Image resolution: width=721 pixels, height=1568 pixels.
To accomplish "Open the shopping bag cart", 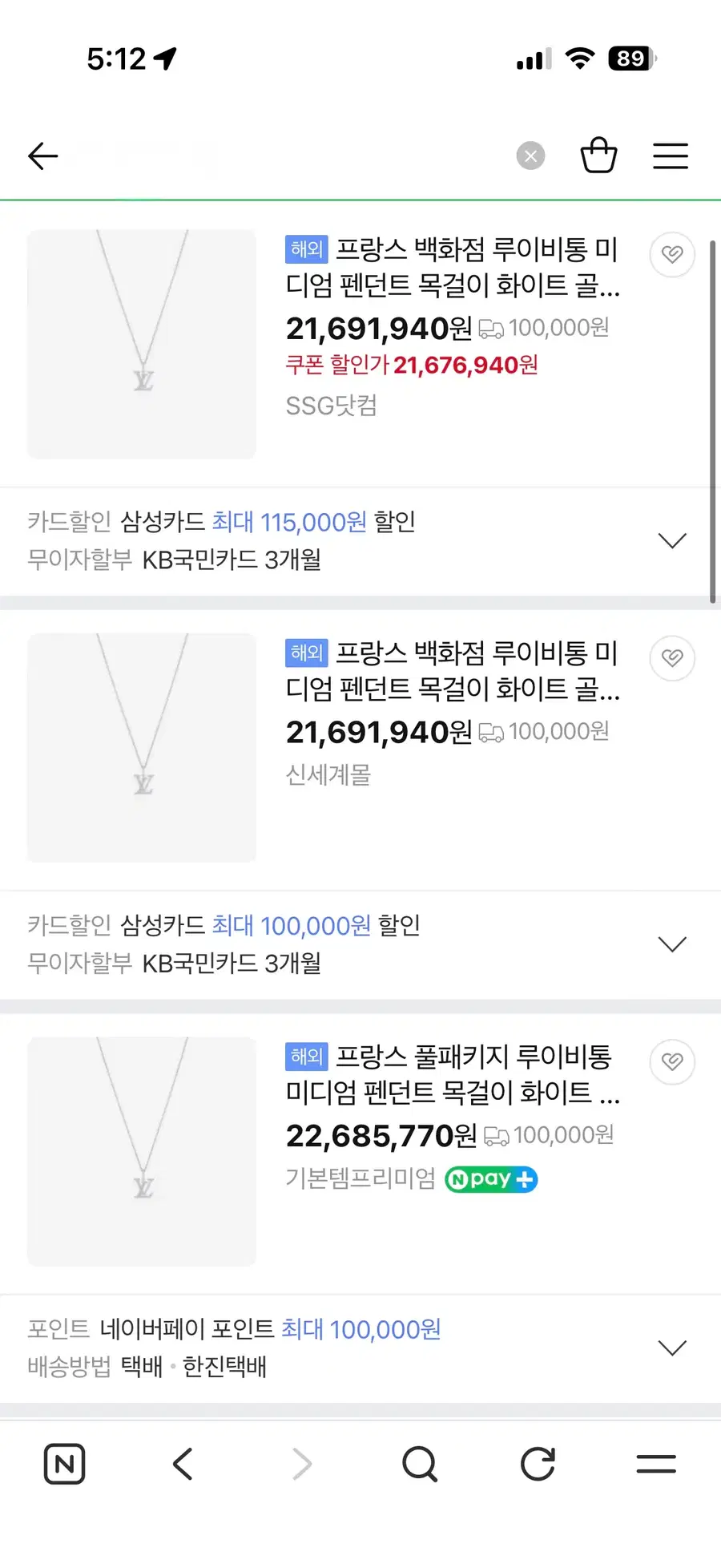I will pos(598,156).
